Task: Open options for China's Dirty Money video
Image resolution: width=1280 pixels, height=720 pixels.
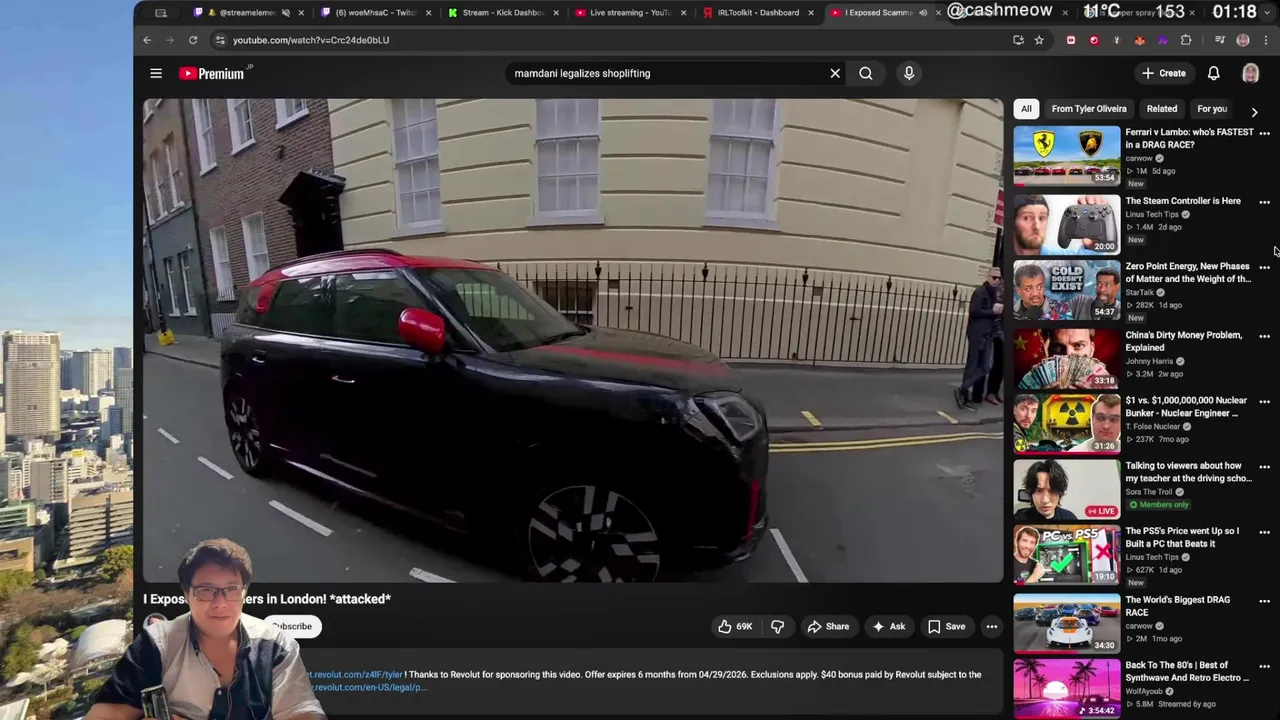Action: click(1264, 336)
